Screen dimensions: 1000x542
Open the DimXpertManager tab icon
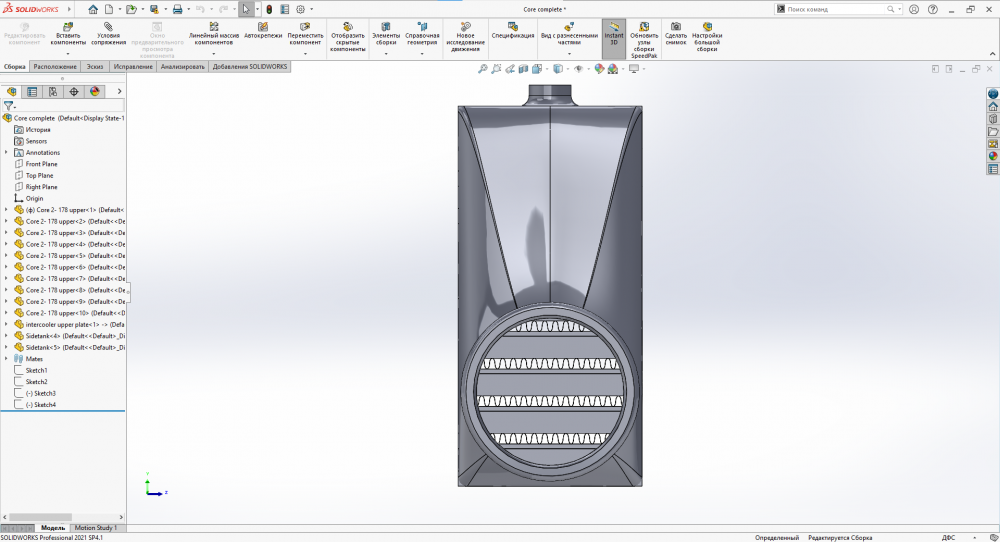(x=74, y=91)
